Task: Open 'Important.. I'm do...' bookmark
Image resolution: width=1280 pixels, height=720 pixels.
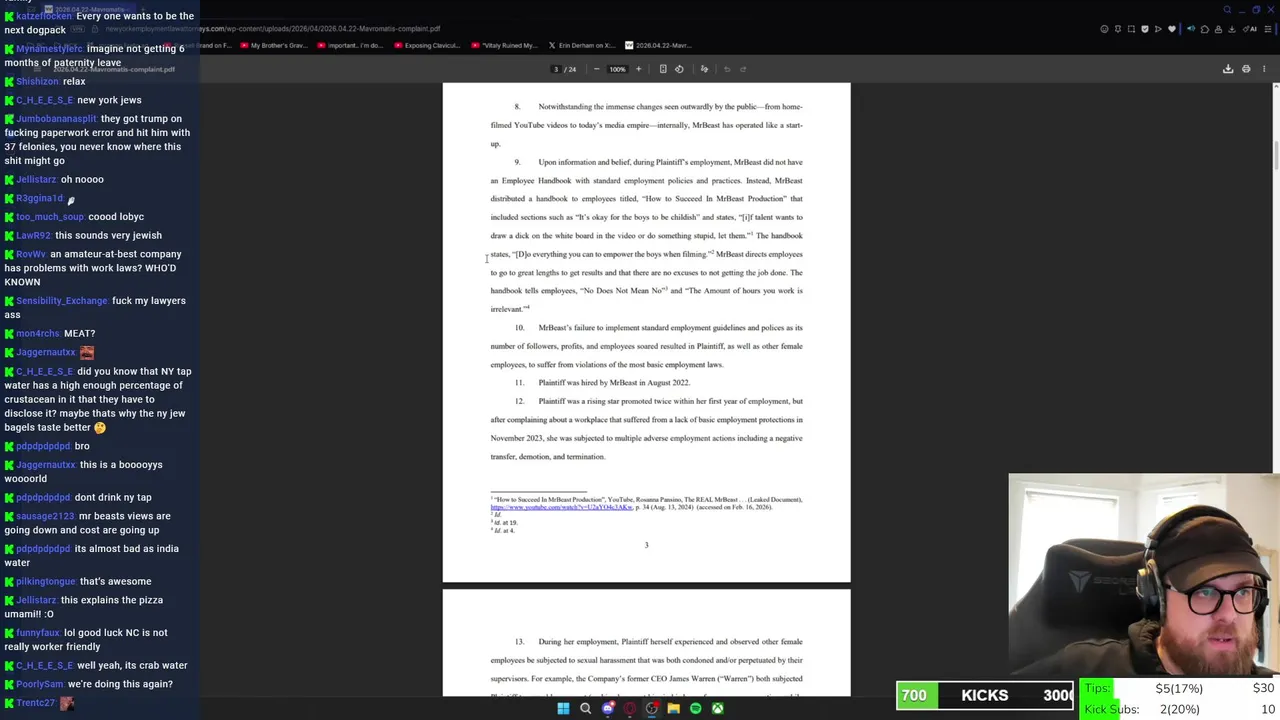Action: click(349, 45)
